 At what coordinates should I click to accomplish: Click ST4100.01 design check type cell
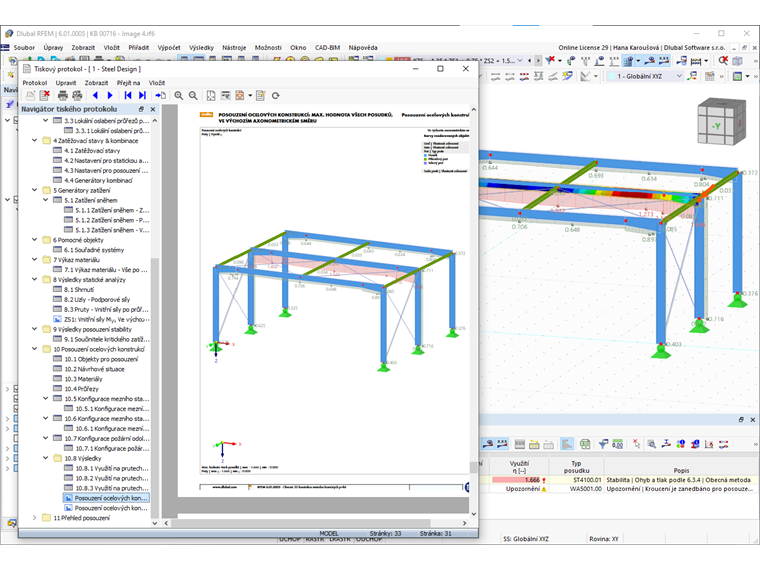[577, 480]
